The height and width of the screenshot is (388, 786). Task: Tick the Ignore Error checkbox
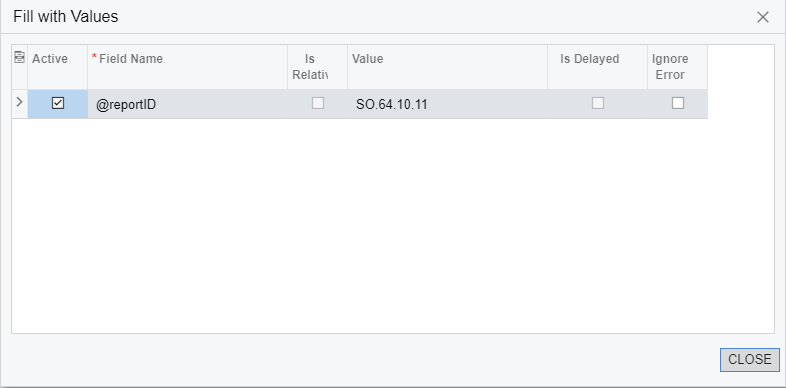tap(678, 103)
